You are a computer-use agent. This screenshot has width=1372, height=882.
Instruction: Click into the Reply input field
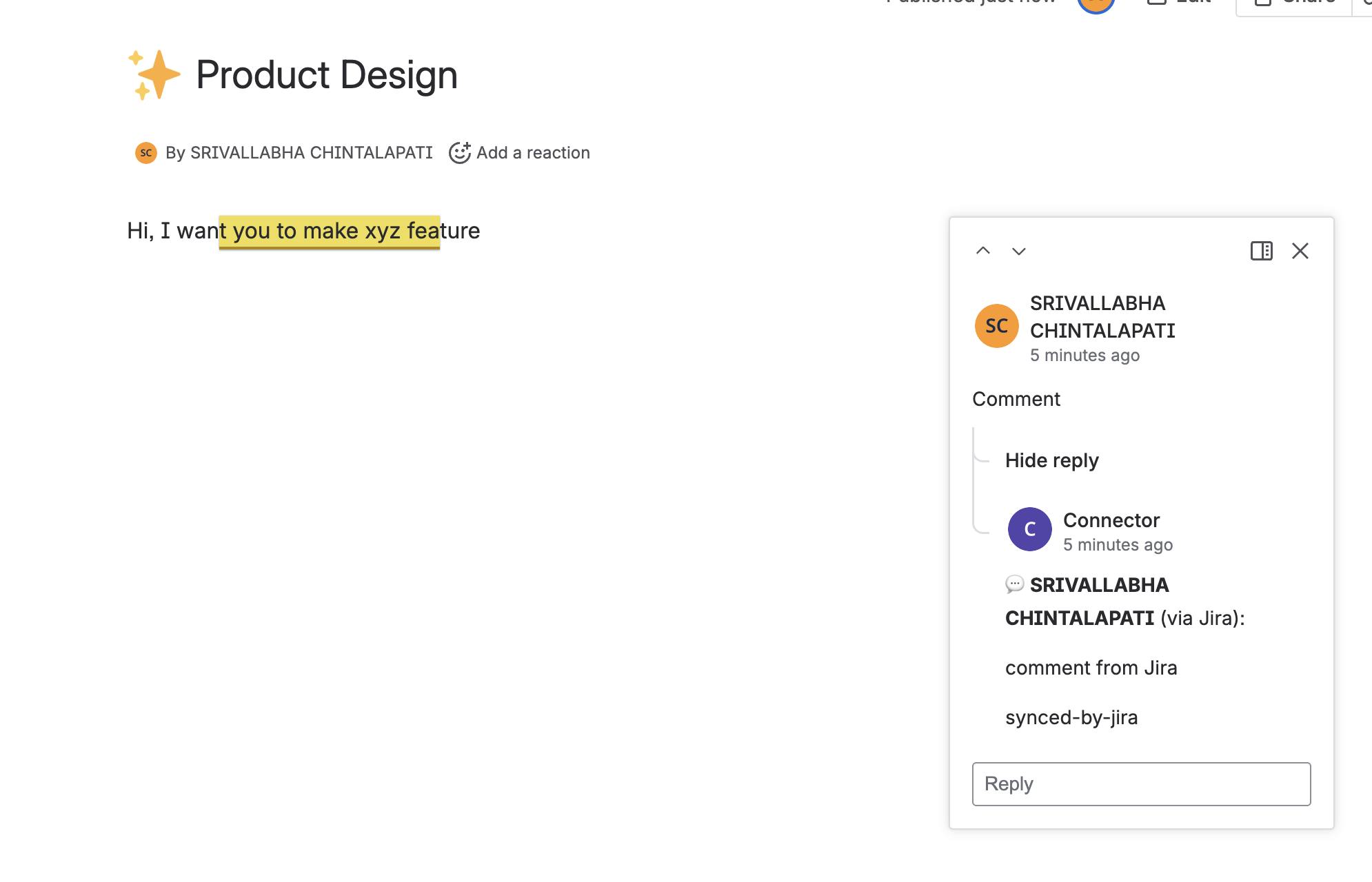coord(1141,784)
